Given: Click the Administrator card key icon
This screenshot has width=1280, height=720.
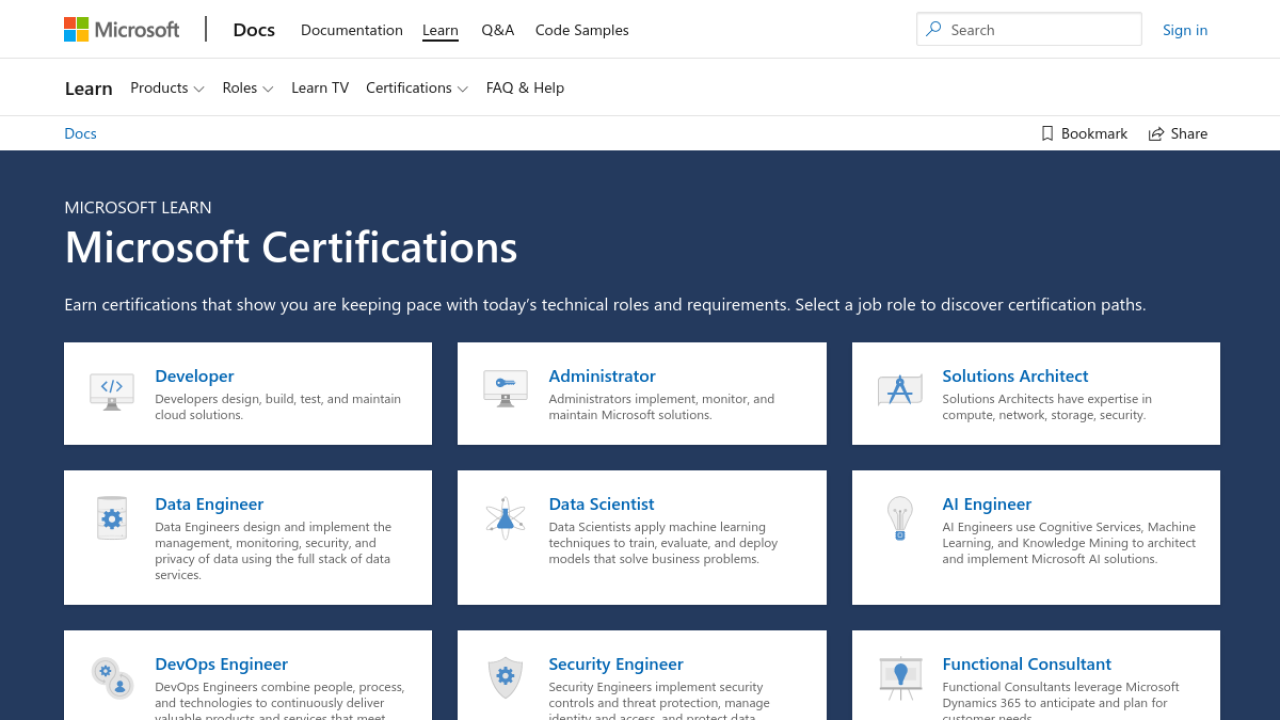Looking at the screenshot, I should [x=505, y=388].
